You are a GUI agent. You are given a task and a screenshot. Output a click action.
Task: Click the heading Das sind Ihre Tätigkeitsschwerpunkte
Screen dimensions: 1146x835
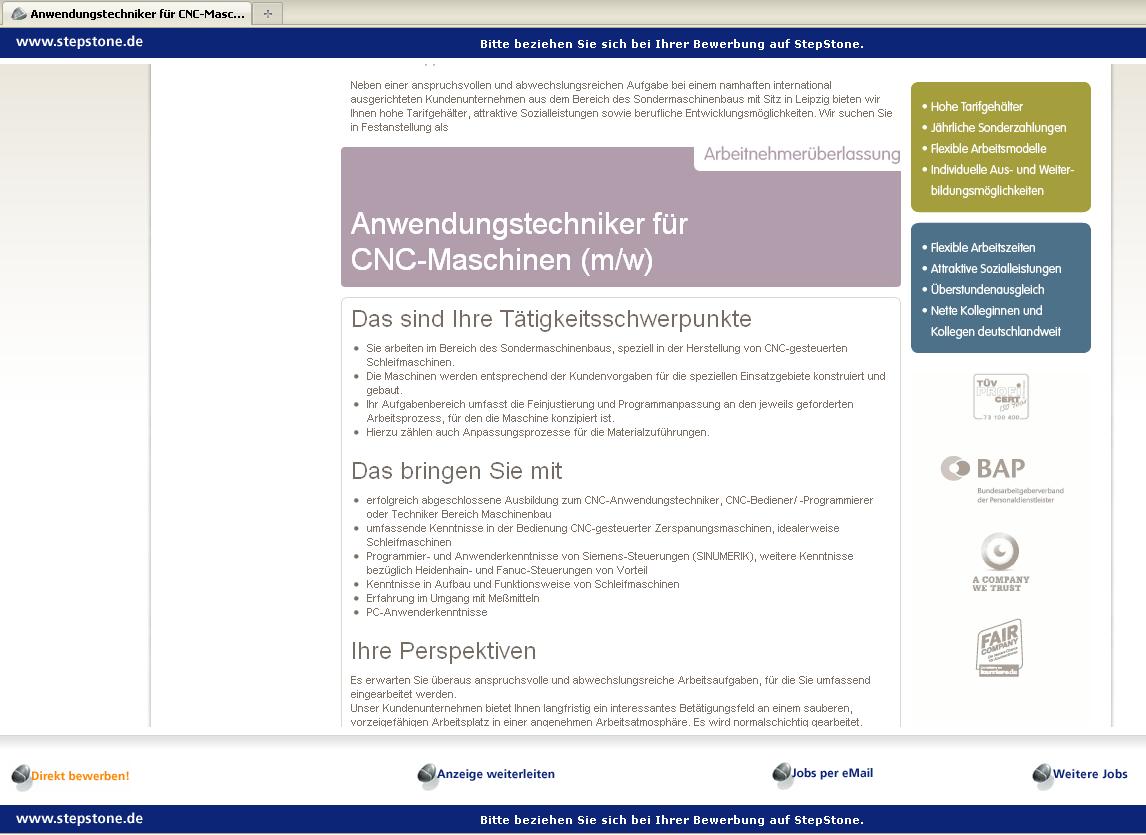pos(551,319)
